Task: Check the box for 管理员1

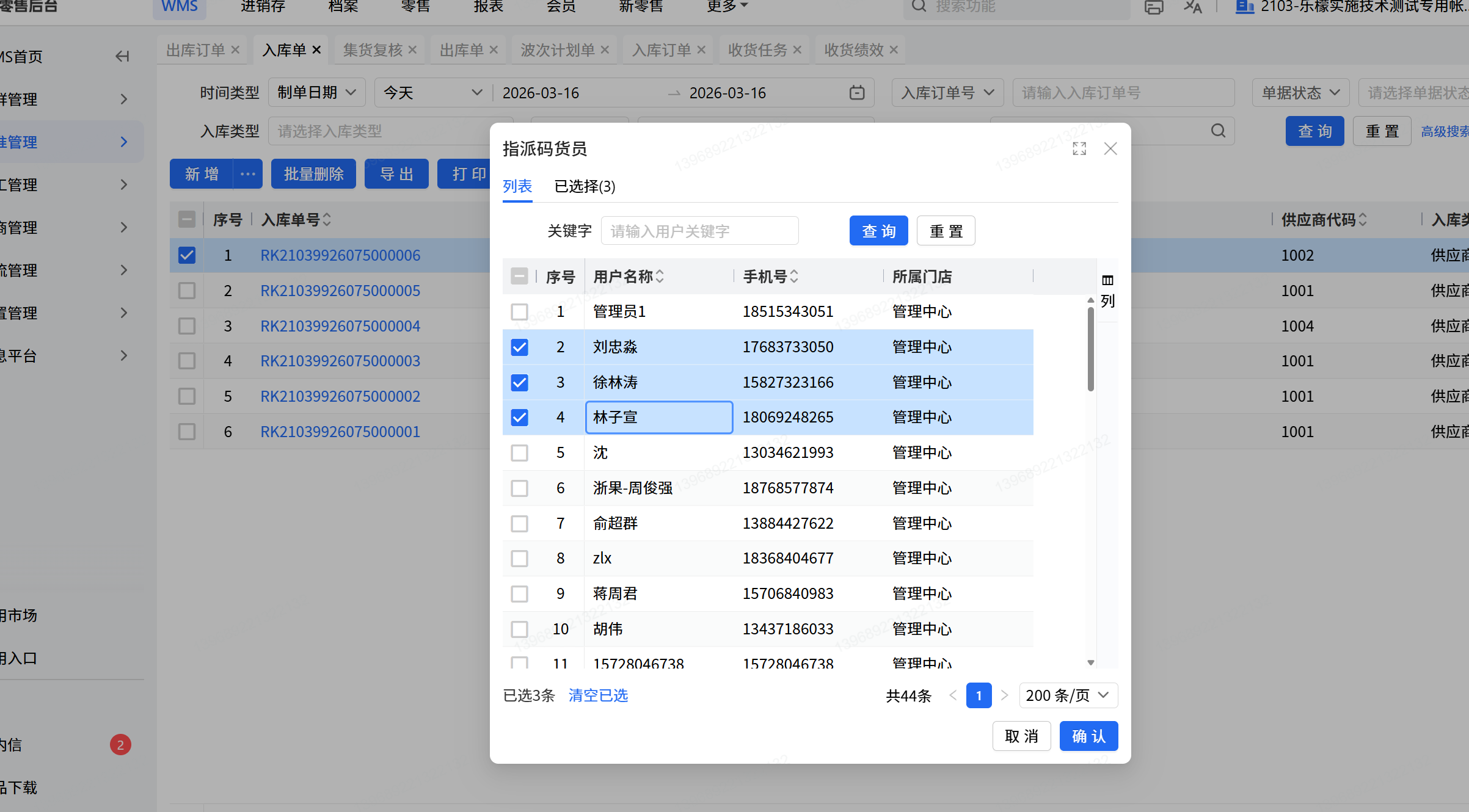Action: point(519,312)
